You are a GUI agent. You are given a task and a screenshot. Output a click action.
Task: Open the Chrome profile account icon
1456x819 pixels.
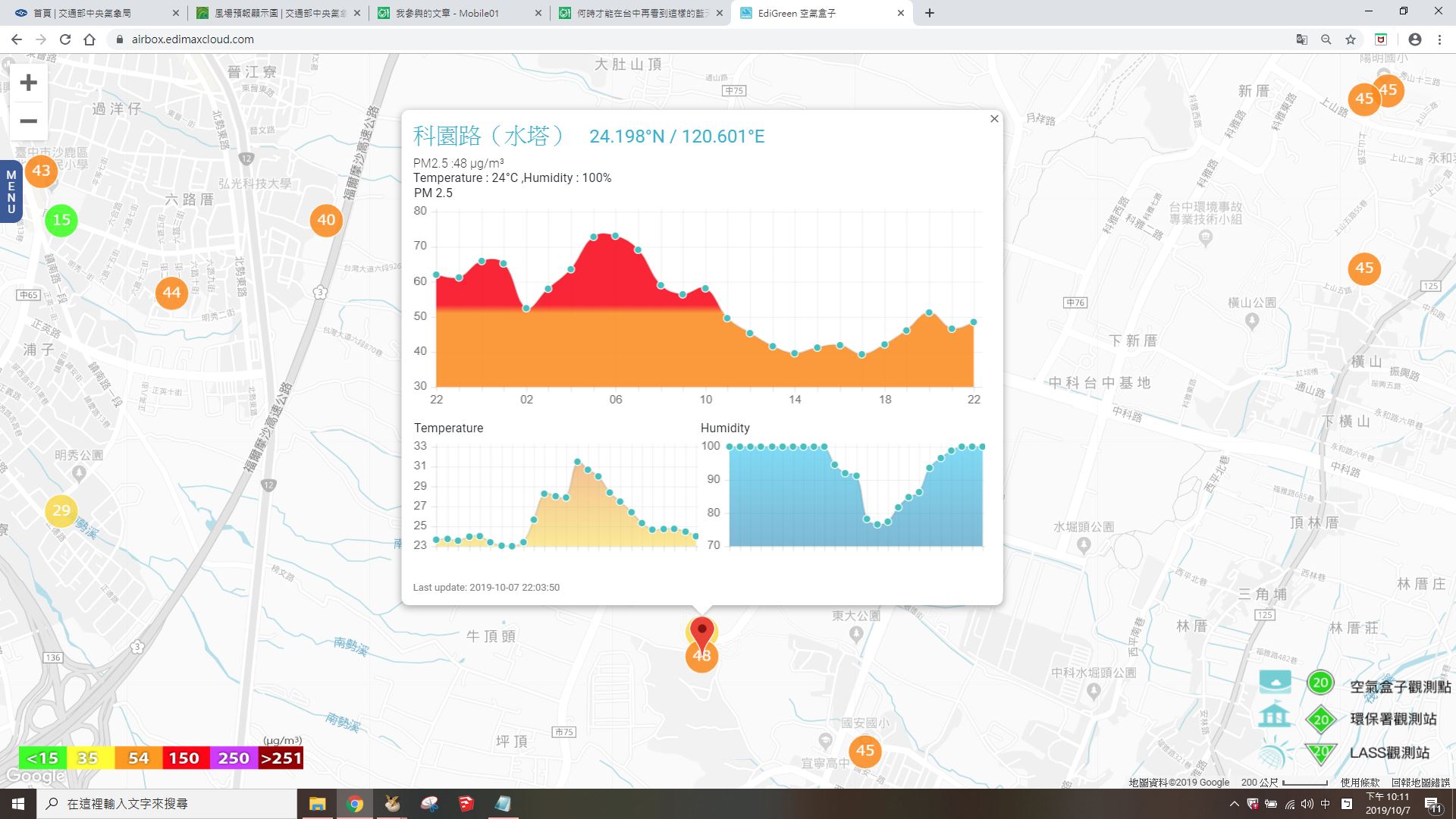click(1414, 39)
